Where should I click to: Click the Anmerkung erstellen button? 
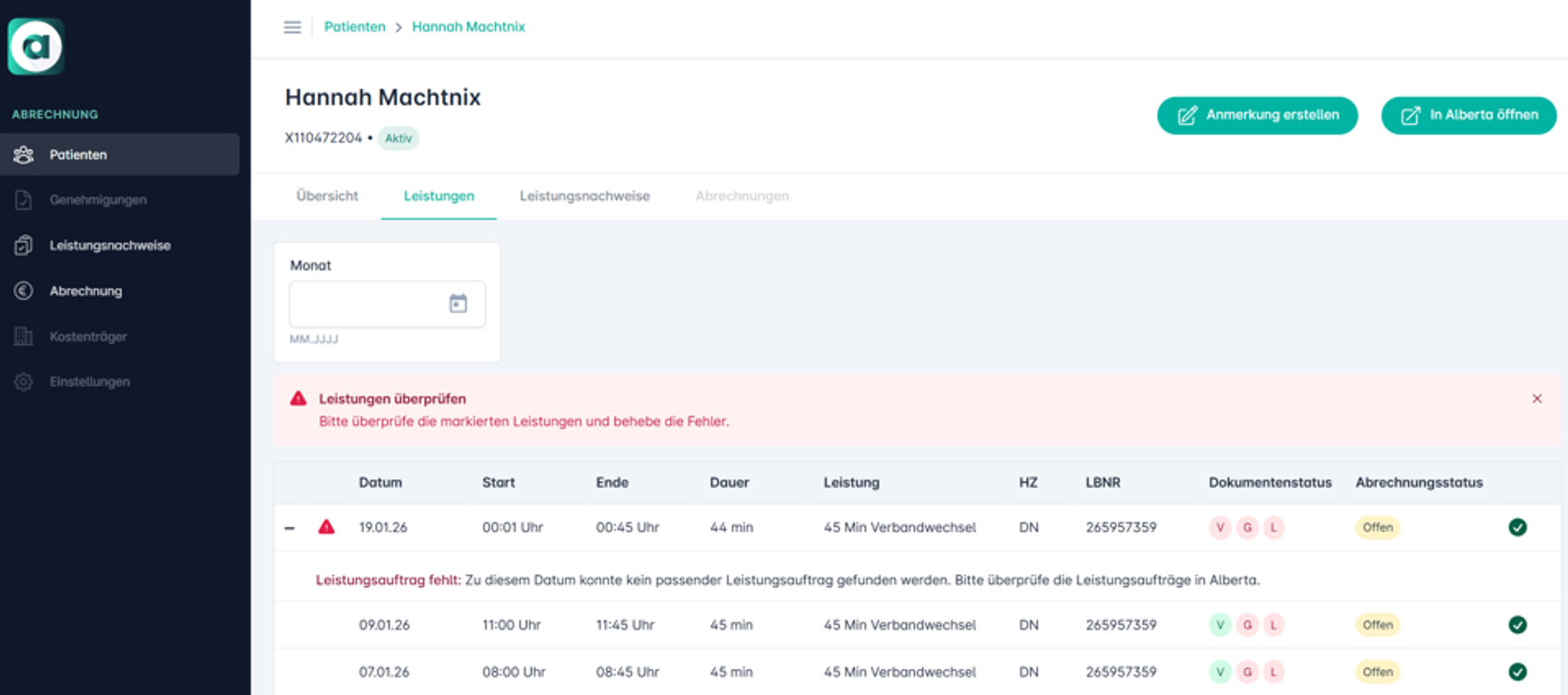click(1257, 115)
